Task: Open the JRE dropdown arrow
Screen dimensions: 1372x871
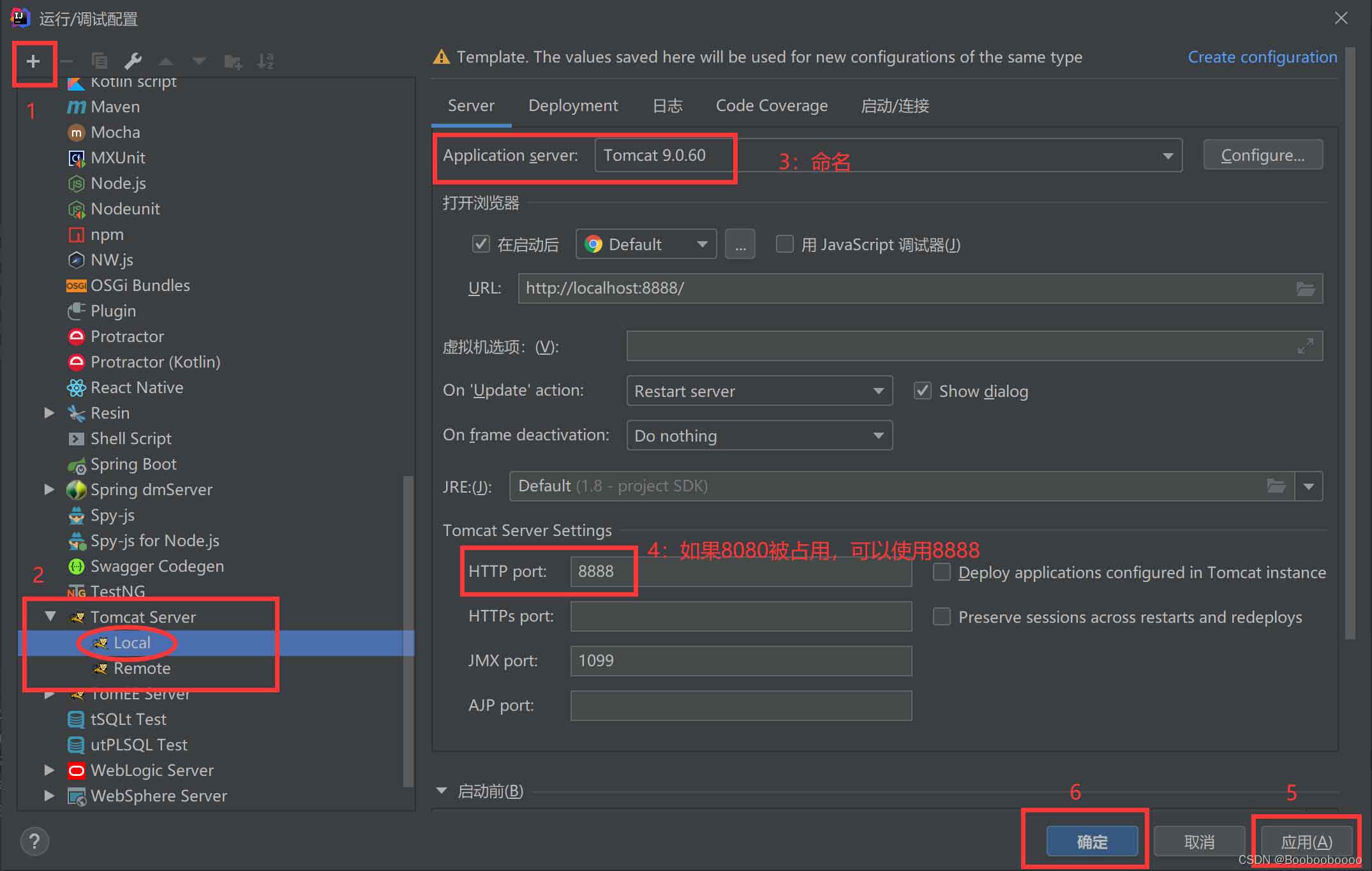Action: [1309, 486]
